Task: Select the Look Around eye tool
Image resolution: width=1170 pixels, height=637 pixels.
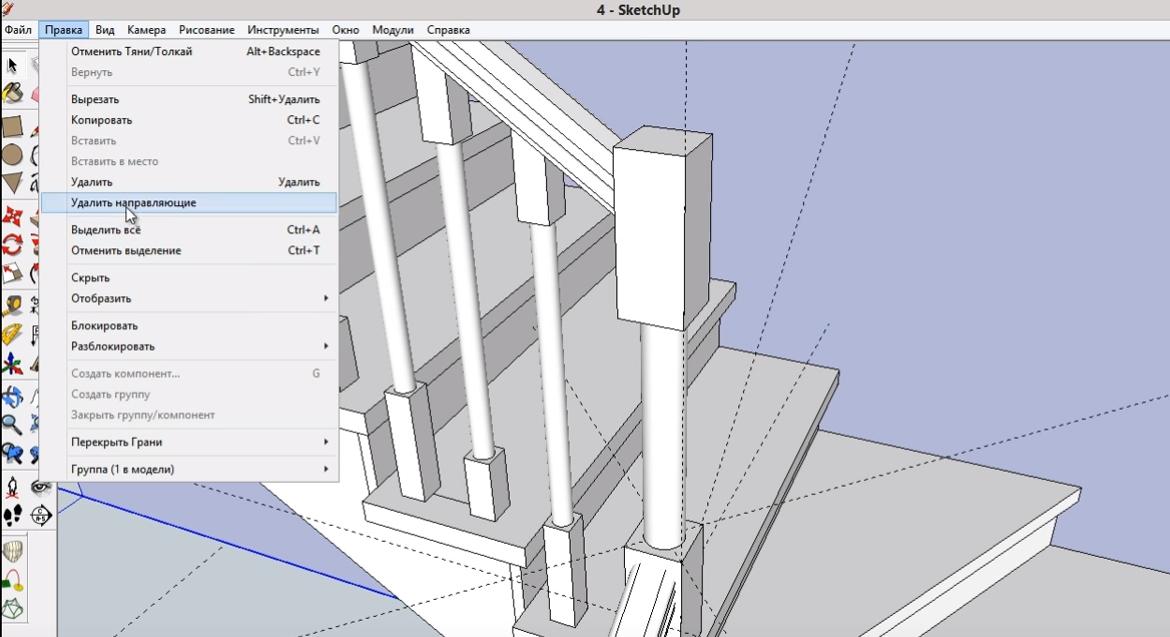Action: (41, 488)
